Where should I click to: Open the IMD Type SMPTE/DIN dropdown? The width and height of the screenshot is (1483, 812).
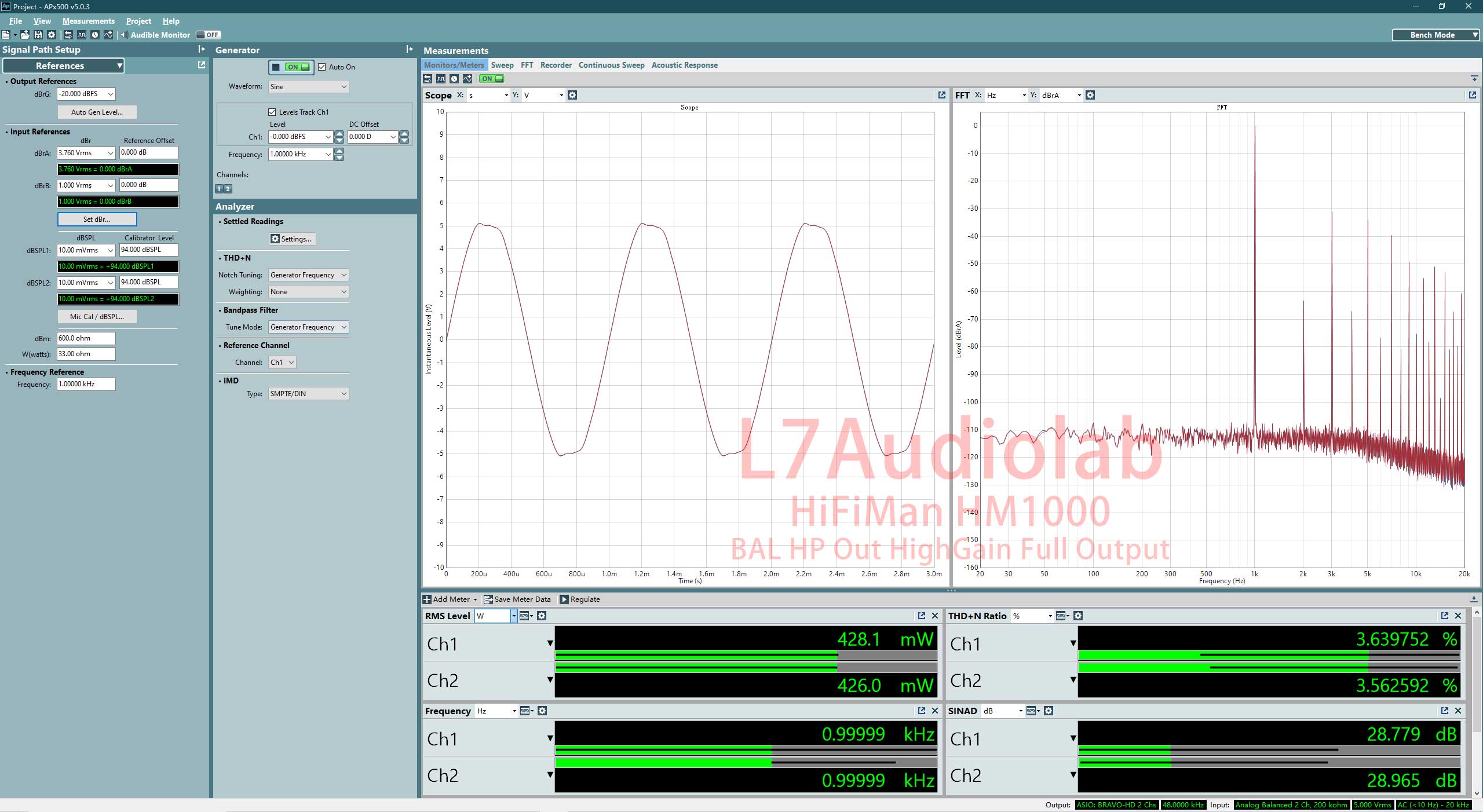(x=308, y=394)
